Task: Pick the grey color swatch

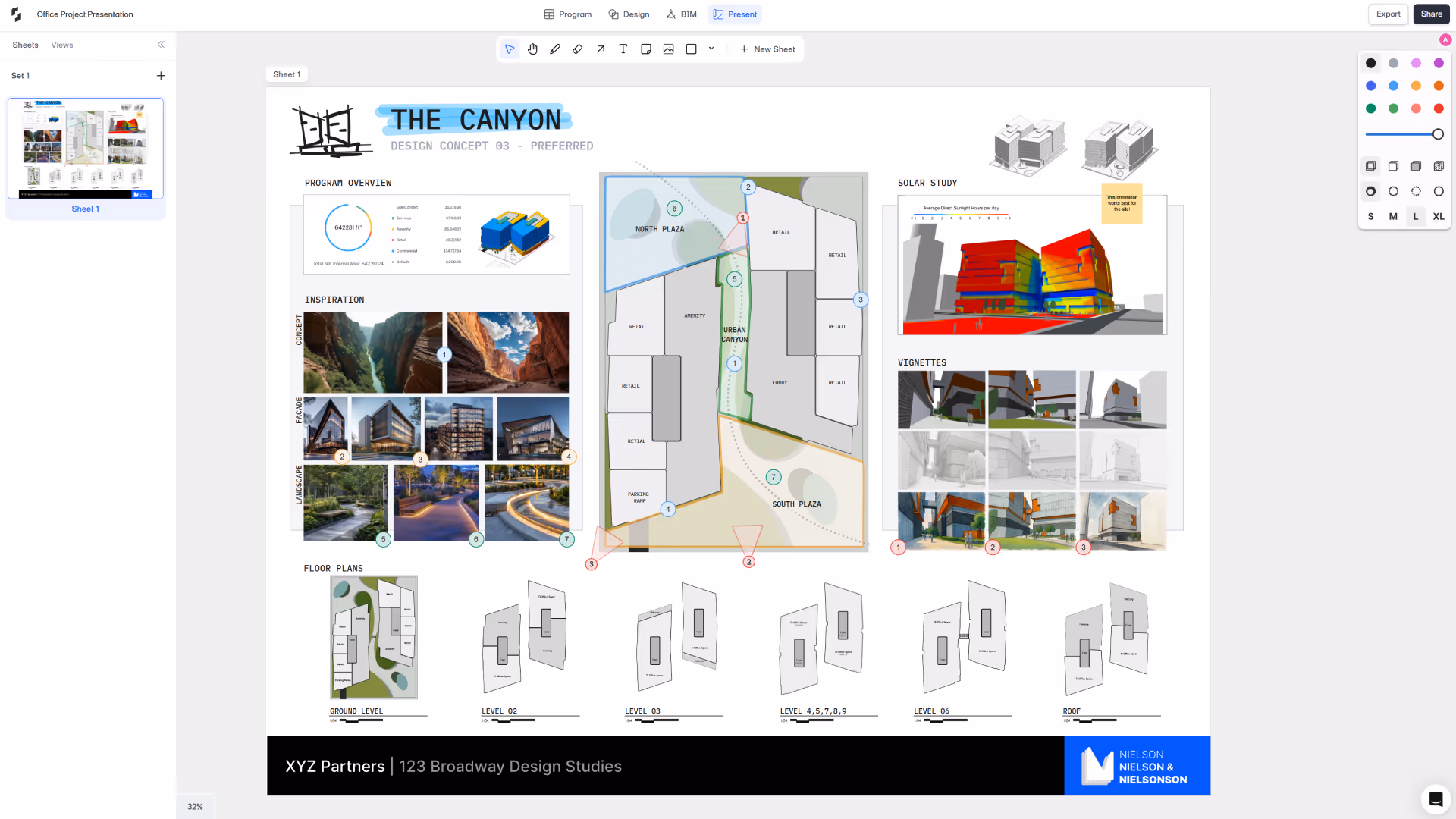Action: point(1394,64)
